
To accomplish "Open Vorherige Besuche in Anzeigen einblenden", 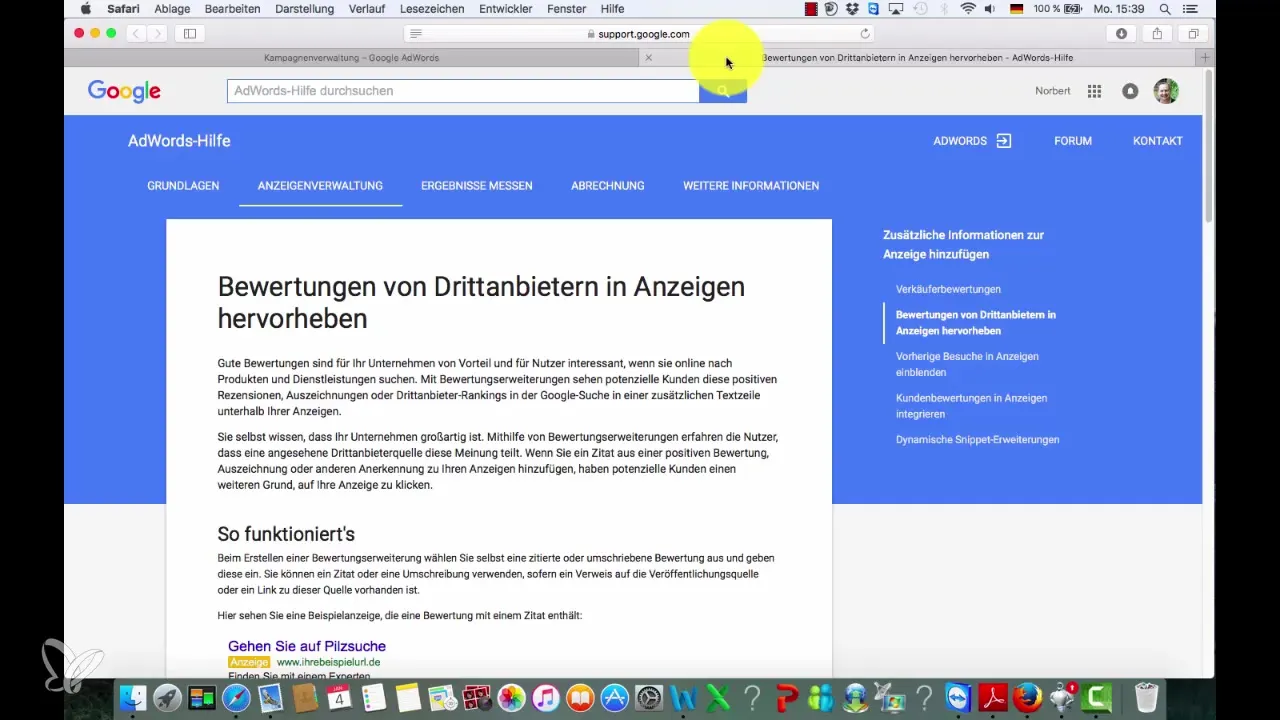I will [967, 364].
